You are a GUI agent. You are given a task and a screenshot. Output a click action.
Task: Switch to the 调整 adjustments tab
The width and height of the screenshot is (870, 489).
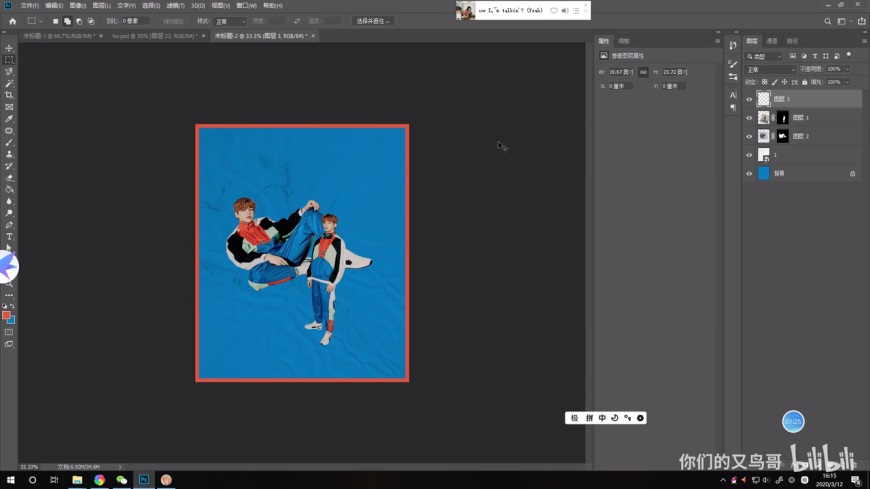624,41
